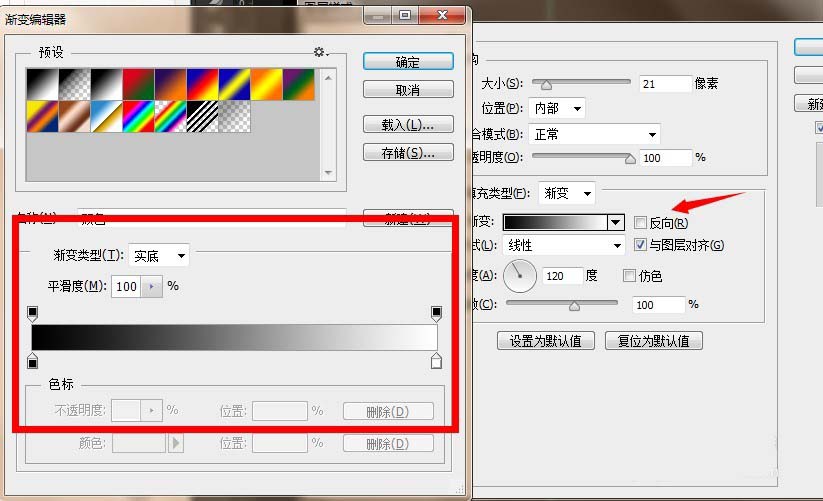Open the gradient presets gear menu

320,51
